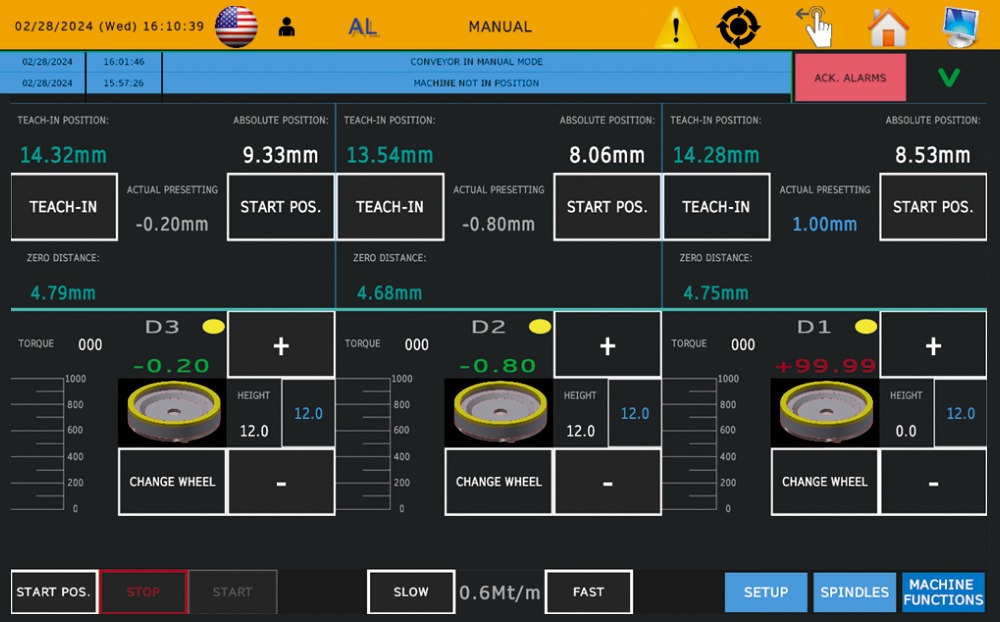Viewport: 1000px width, 622px height.
Task: Click ACK. ALARMS button
Action: (850, 77)
